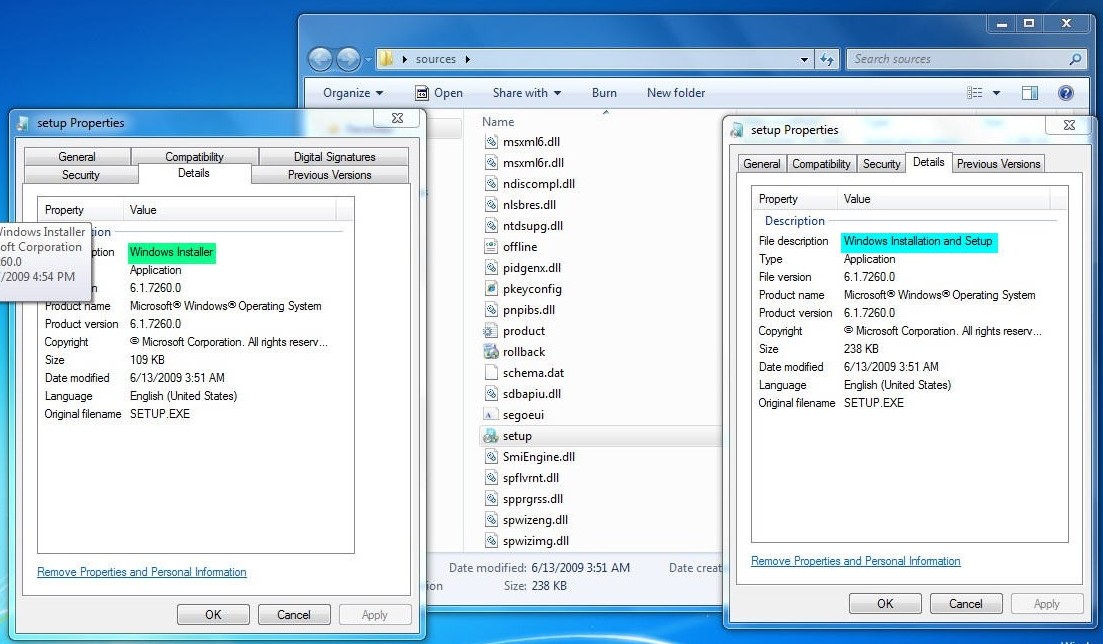Viewport: 1103px width, 644px height.
Task: Expand the address bar history dropdown
Action: [804, 60]
